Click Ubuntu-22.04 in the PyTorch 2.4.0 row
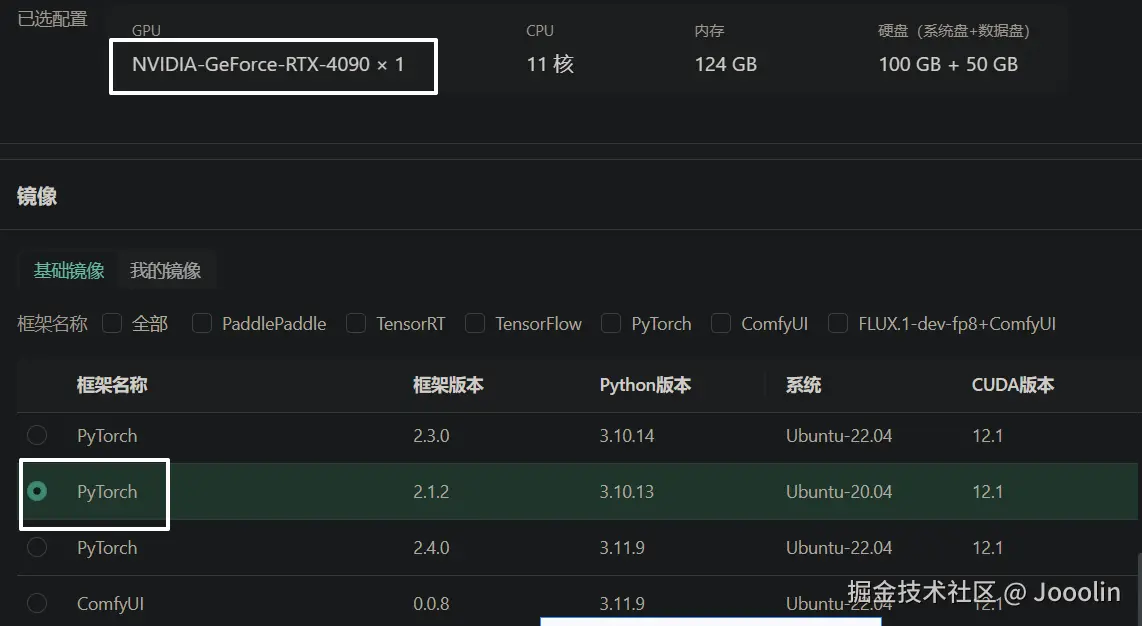This screenshot has height=626, width=1142. click(839, 548)
